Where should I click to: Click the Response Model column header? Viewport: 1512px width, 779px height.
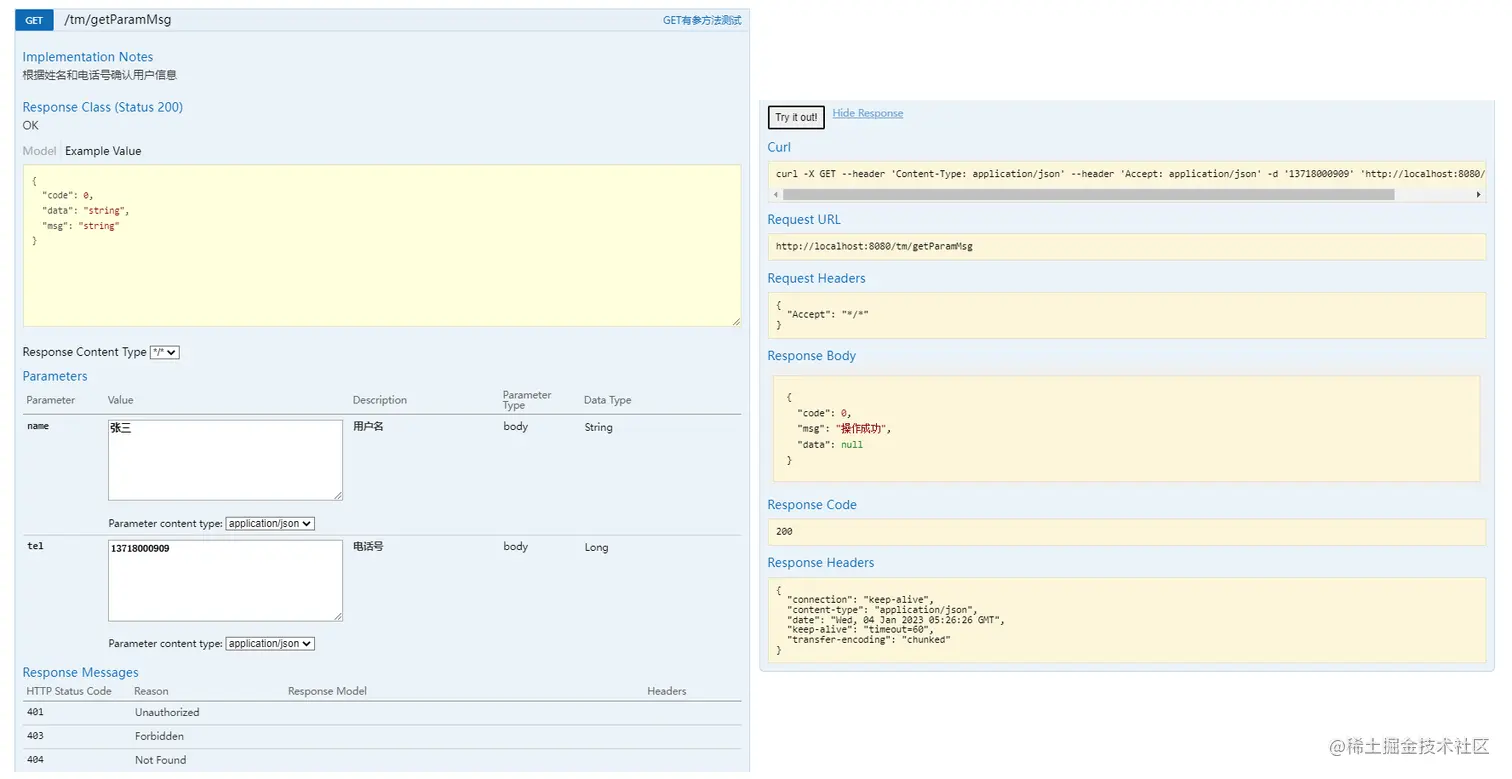coord(327,691)
